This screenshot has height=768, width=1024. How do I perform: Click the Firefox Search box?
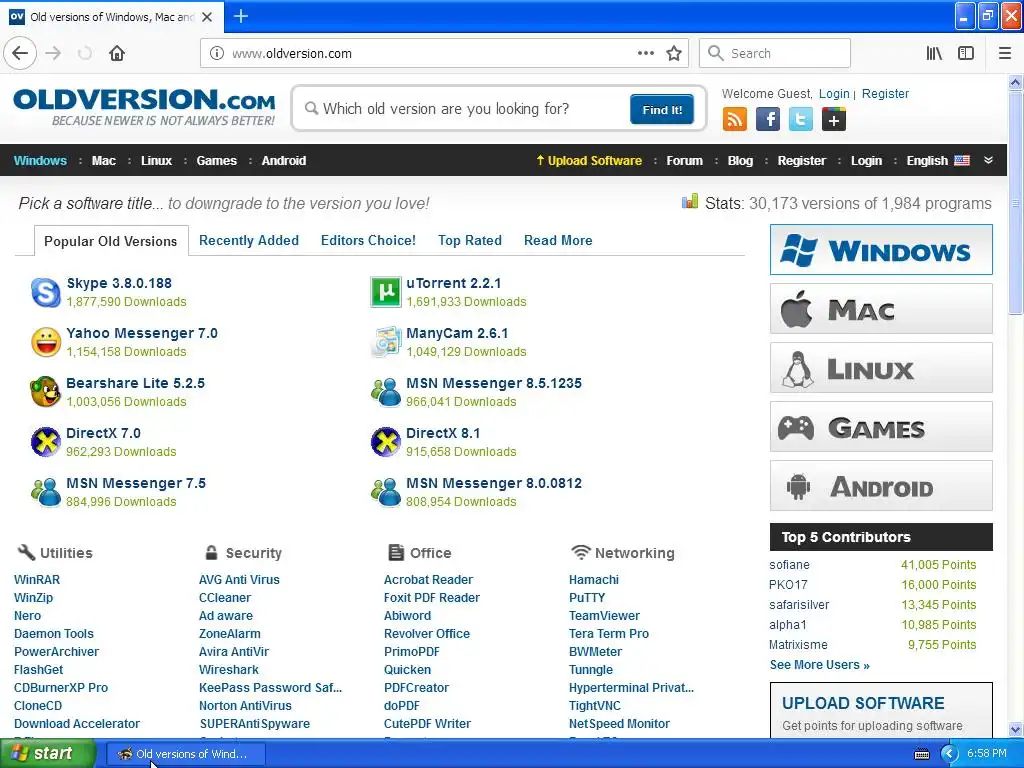(x=775, y=53)
